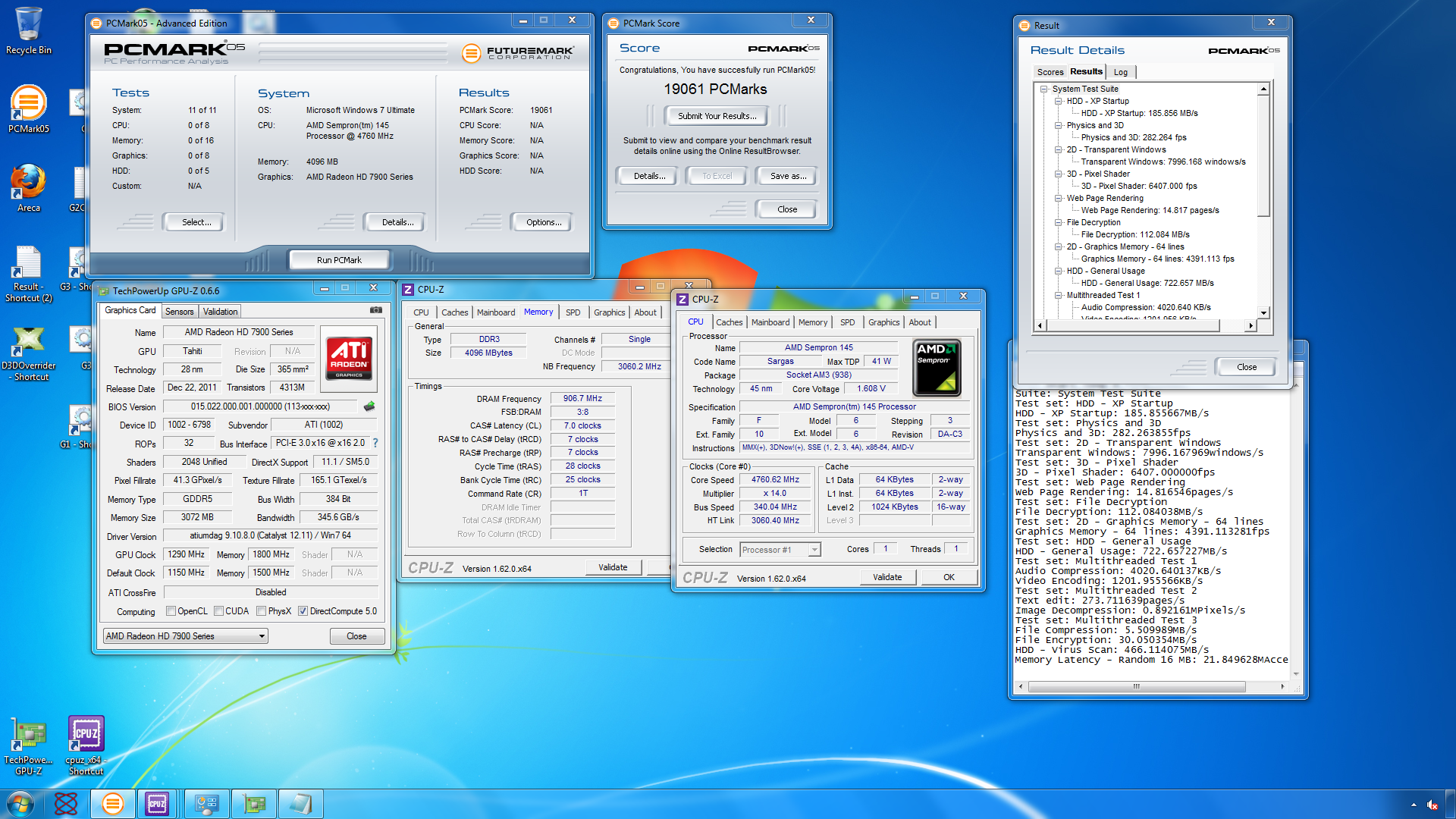Click the notepad taskbar icon

pyautogui.click(x=300, y=804)
